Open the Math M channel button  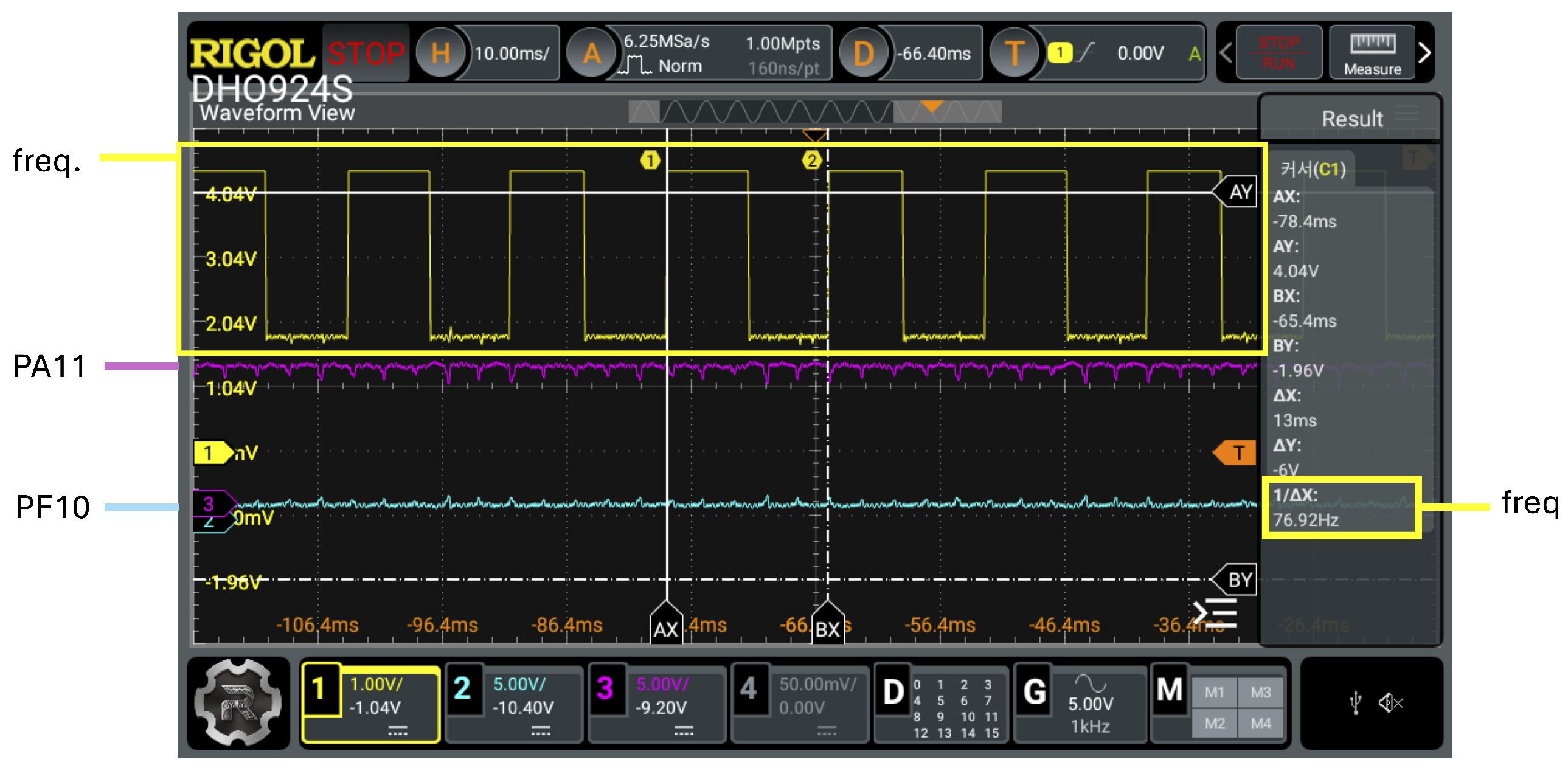1169,690
